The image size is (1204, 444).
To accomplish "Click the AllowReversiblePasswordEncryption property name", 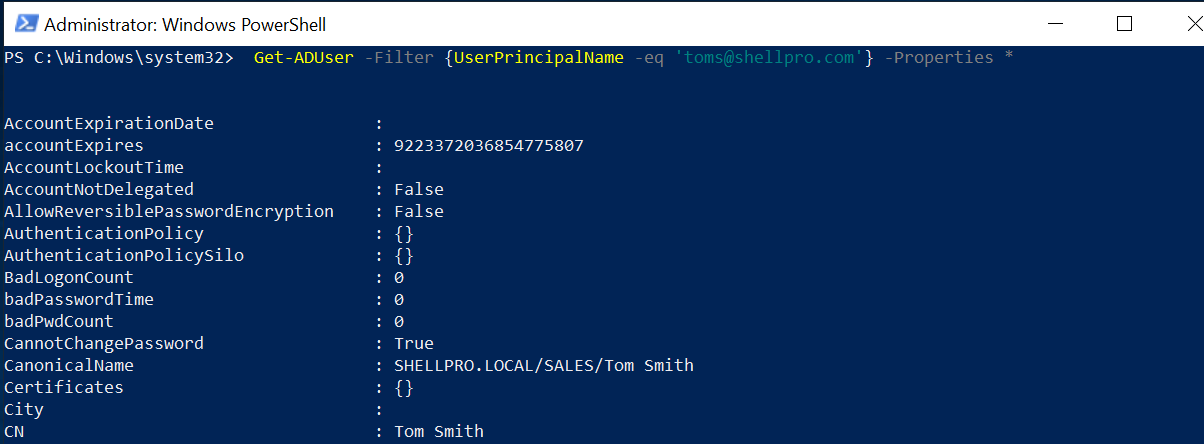I will (169, 212).
